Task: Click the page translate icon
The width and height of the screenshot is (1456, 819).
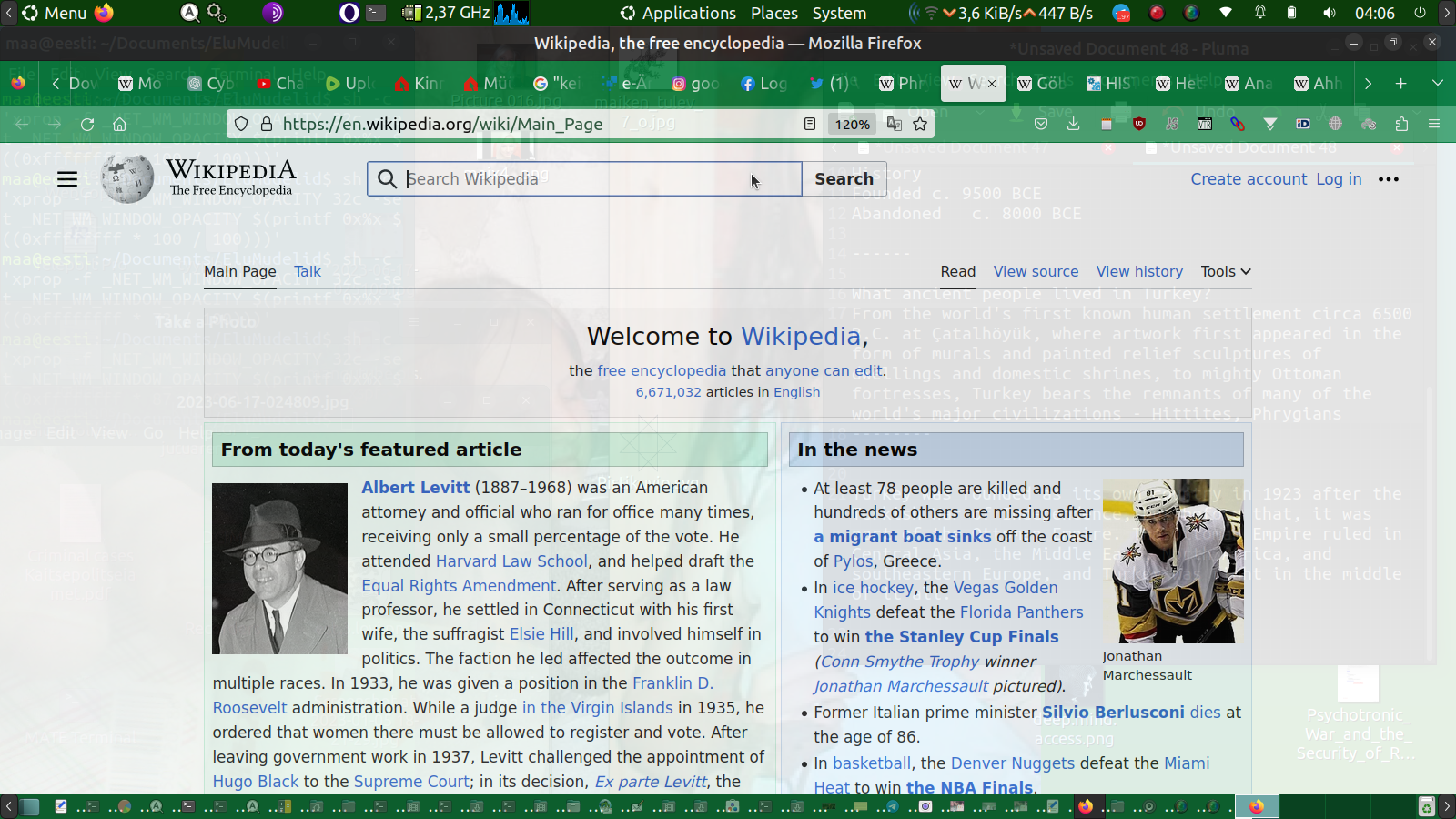Action: click(x=895, y=125)
